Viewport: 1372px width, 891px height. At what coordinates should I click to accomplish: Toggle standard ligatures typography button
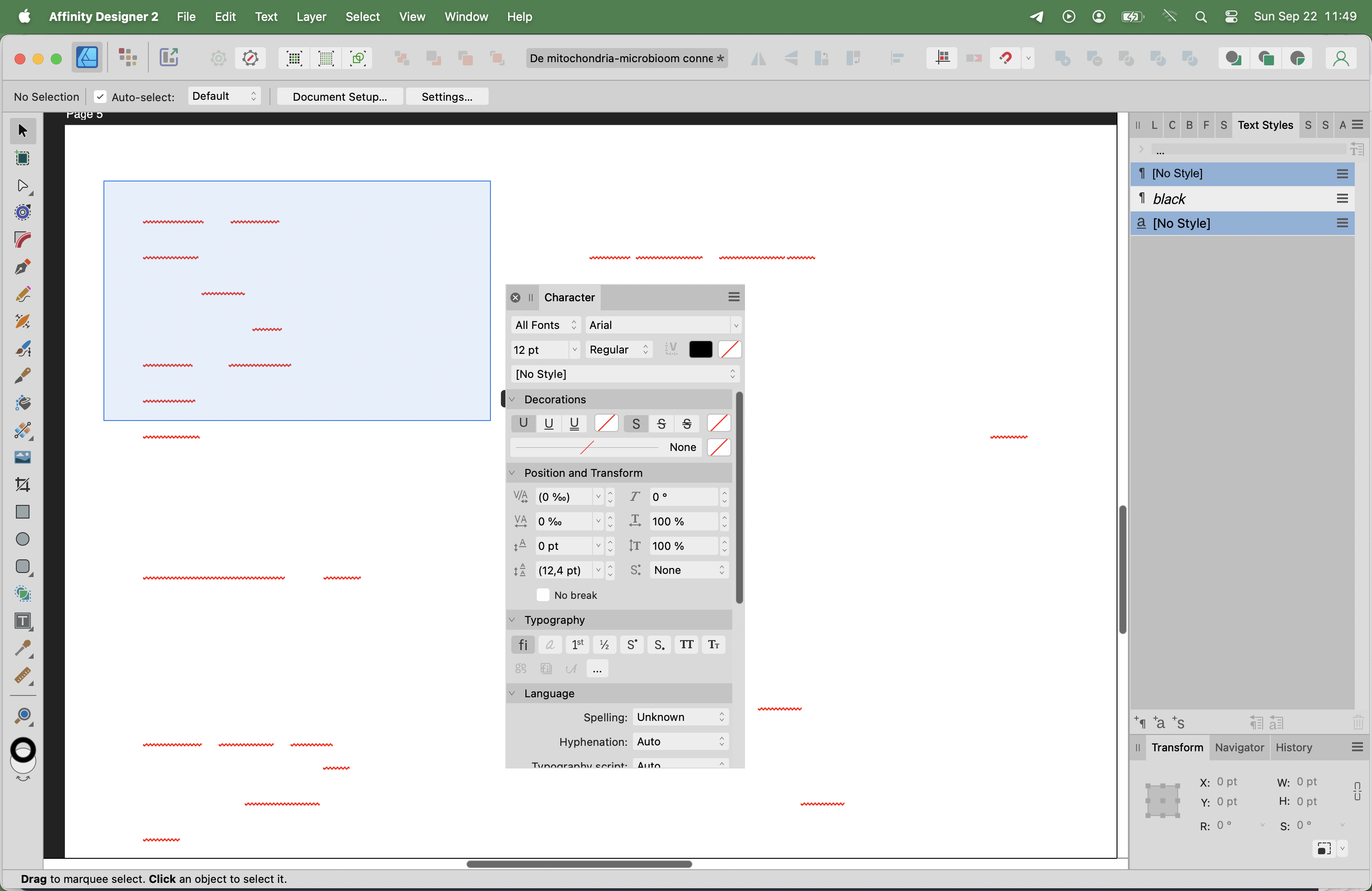(522, 644)
